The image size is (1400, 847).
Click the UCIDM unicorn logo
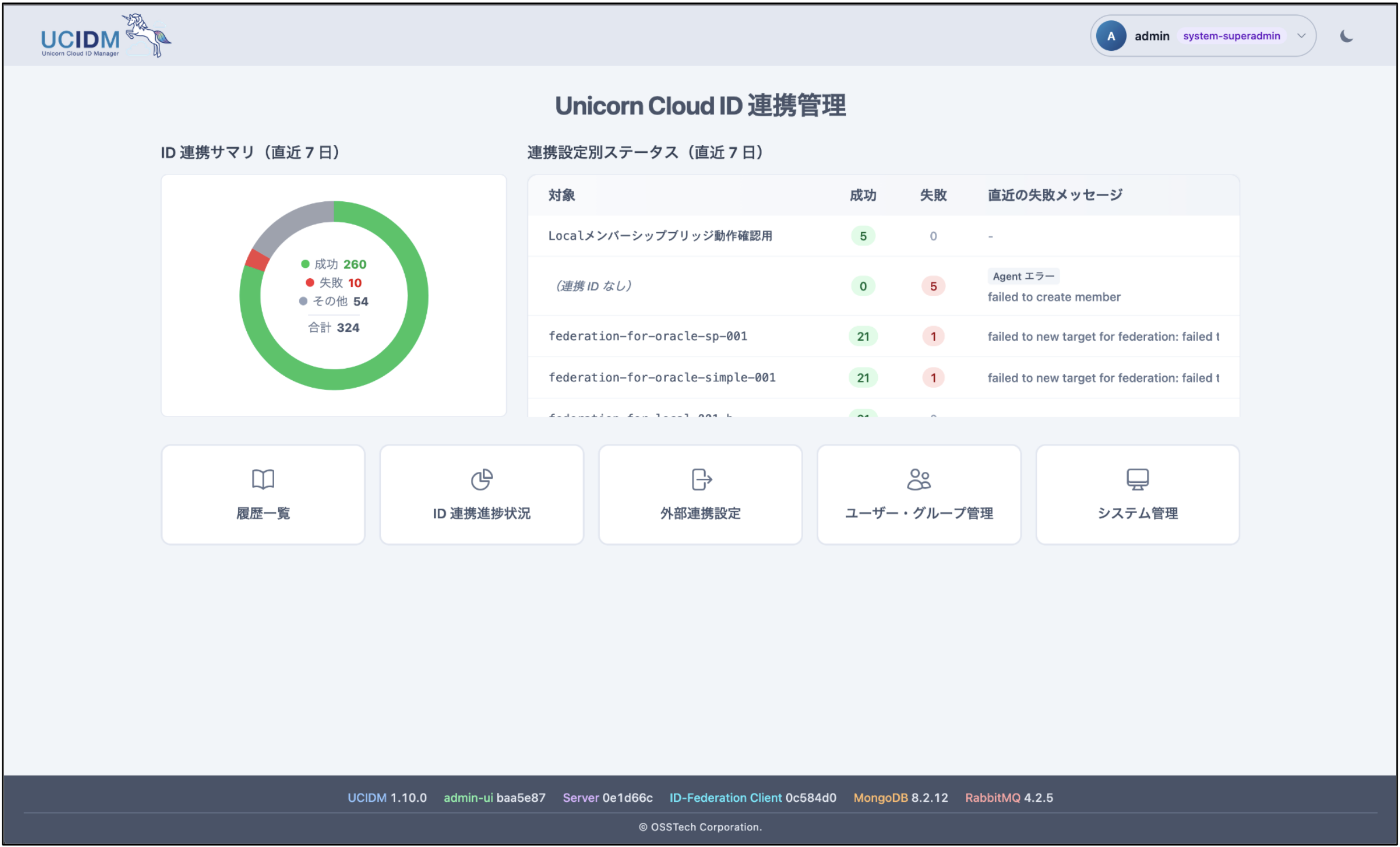point(106,35)
